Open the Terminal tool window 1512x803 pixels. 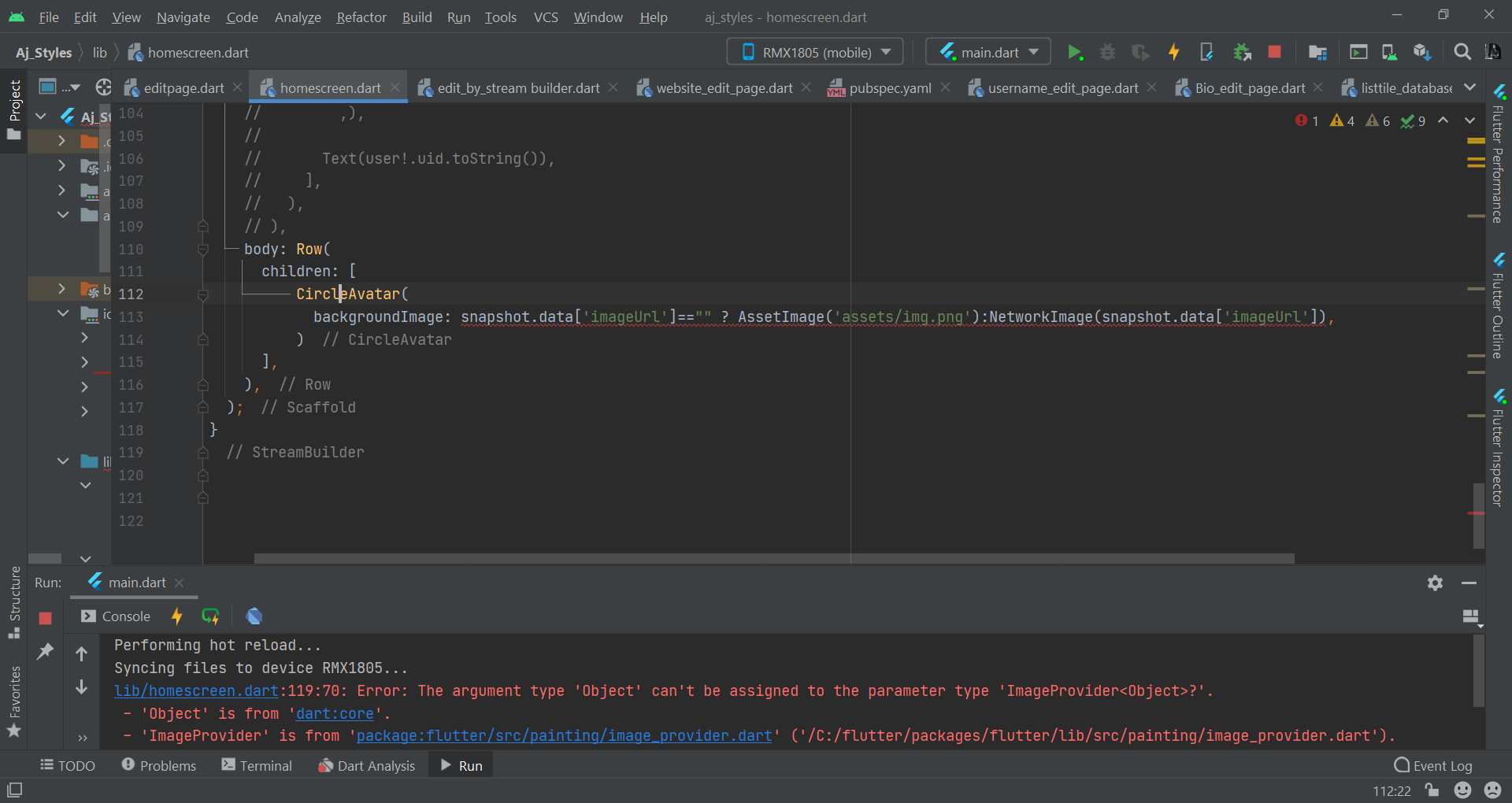[257, 765]
